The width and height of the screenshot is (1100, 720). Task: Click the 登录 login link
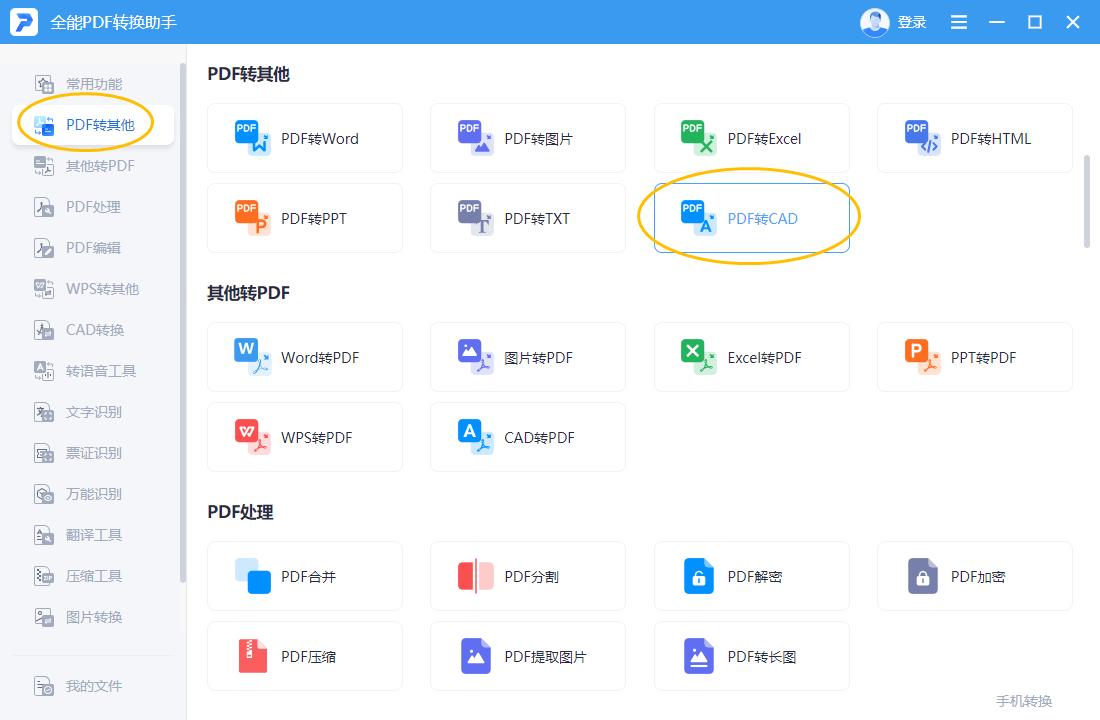tap(912, 22)
